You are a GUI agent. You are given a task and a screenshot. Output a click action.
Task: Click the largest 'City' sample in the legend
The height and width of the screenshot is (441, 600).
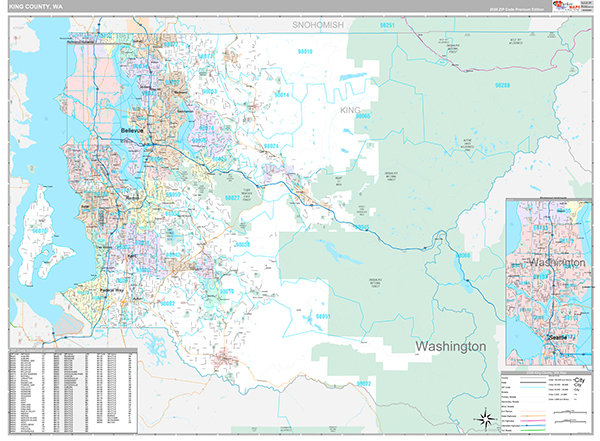pos(579,380)
